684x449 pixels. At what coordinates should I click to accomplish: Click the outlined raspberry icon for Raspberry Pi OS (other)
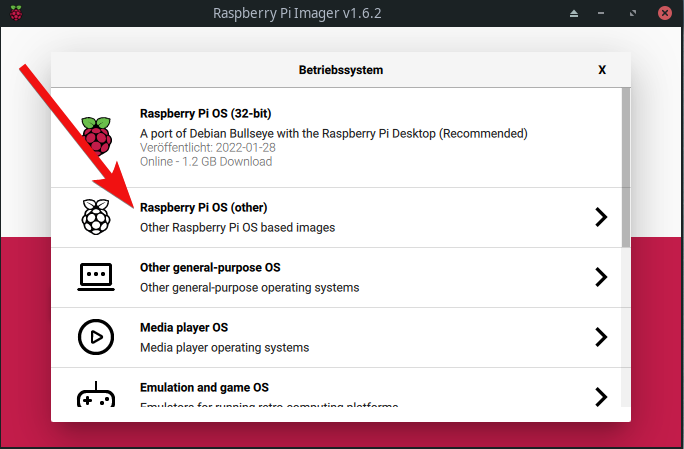96,217
